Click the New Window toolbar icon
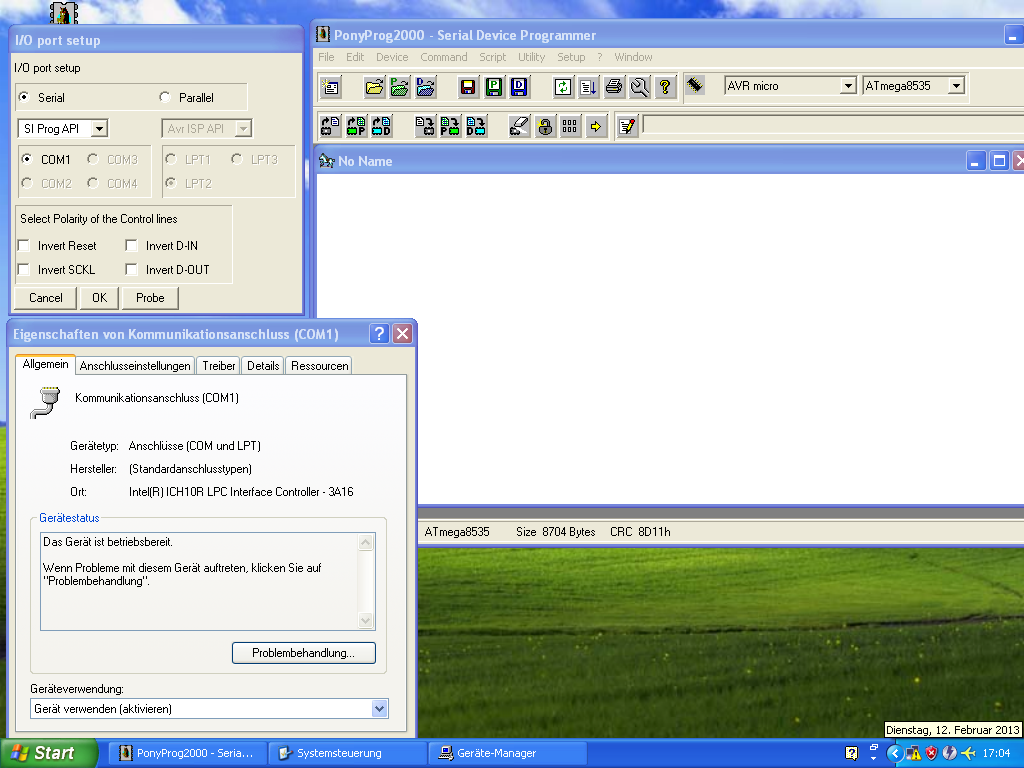This screenshot has width=1024, height=768. [331, 87]
